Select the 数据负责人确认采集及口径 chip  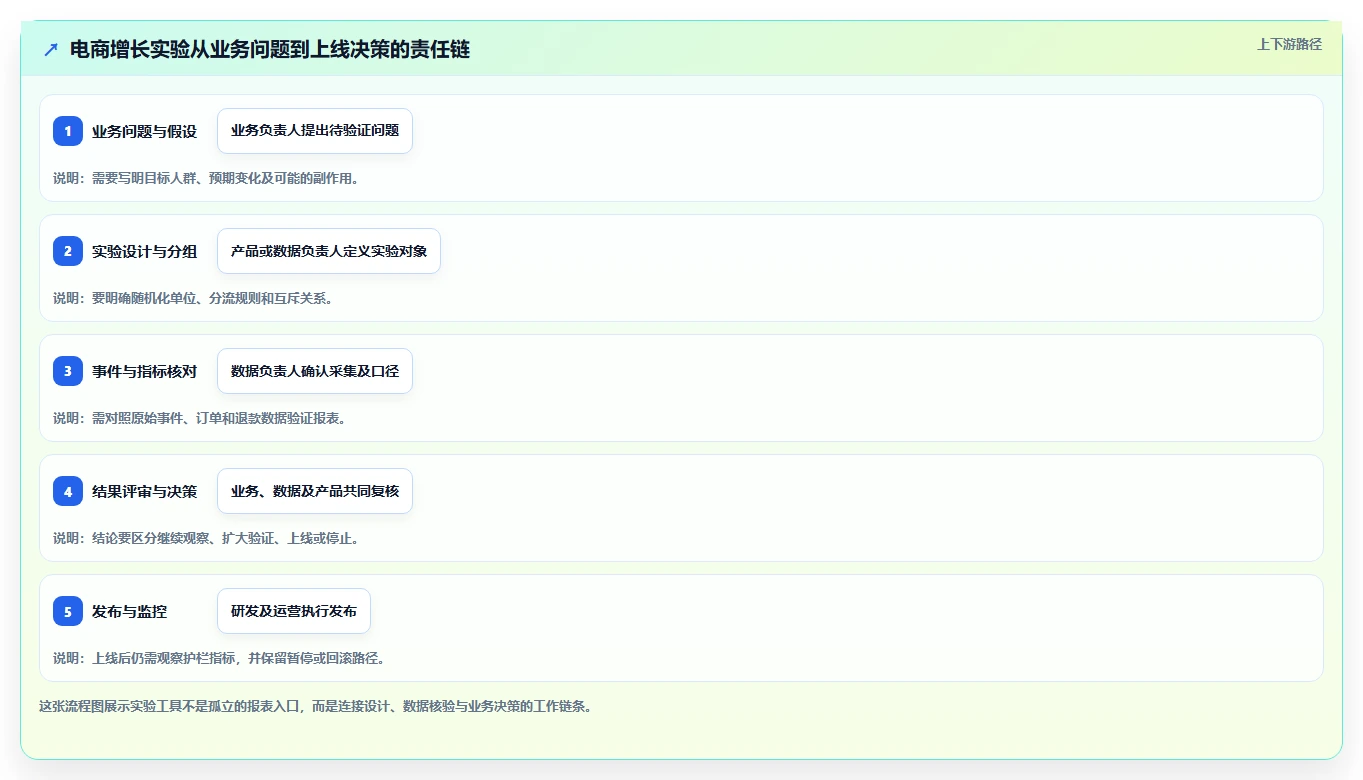pos(315,371)
